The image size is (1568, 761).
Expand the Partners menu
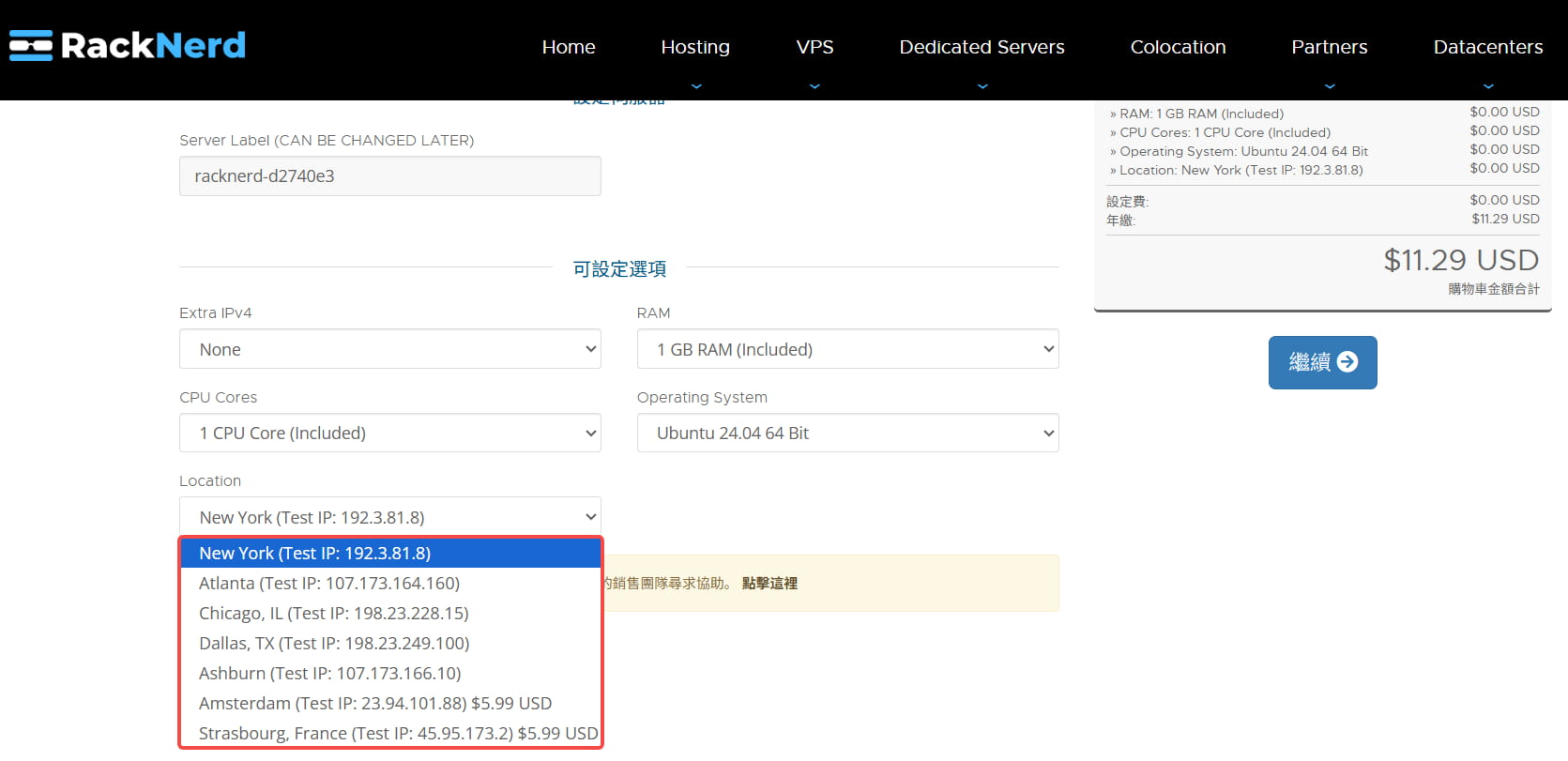point(1329,47)
